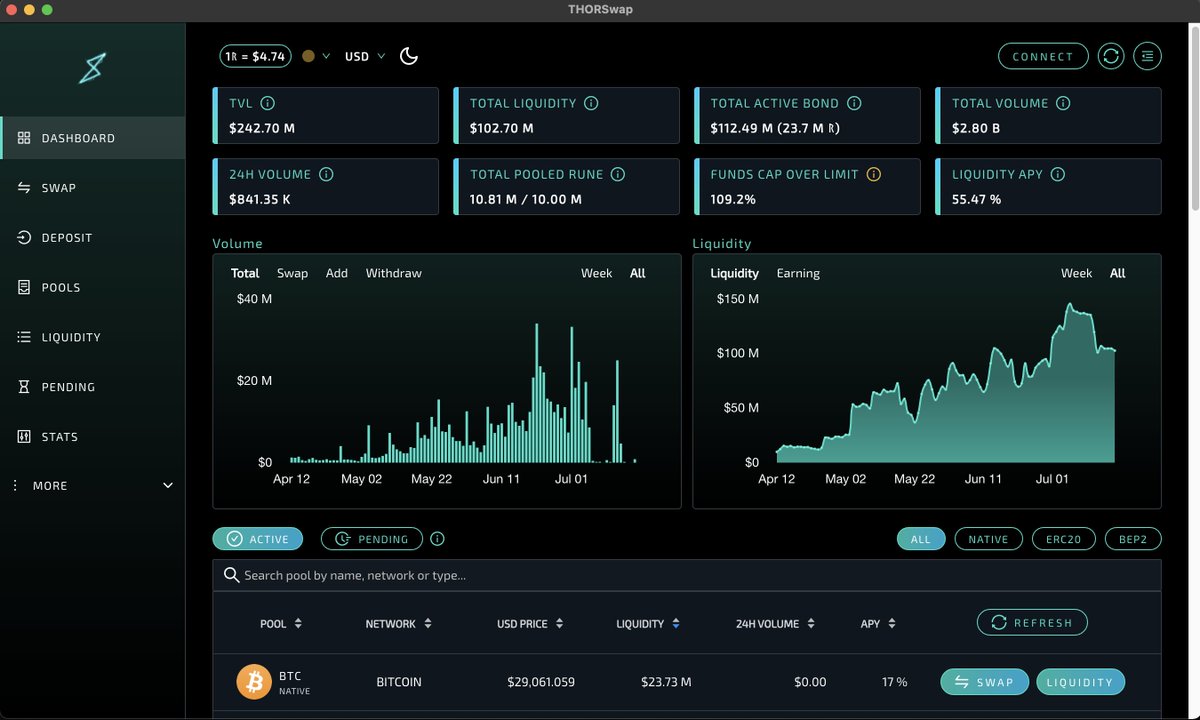Select the Withdraw tab in Volume chart
The width and height of the screenshot is (1200, 720).
[x=394, y=273]
